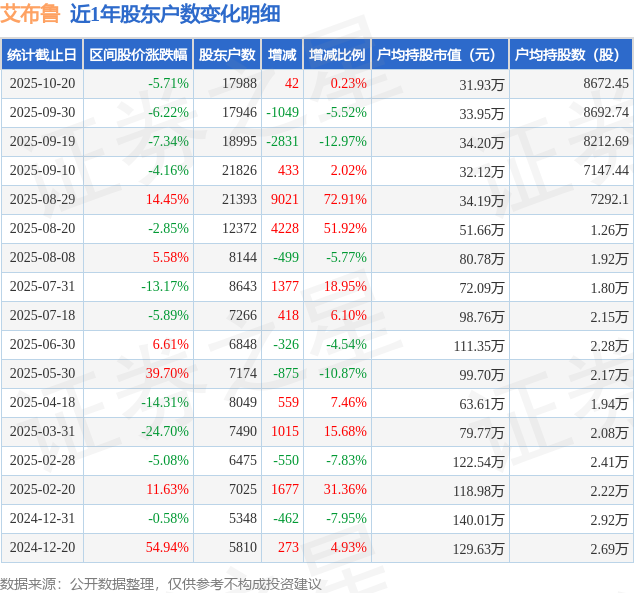Image resolution: width=634 pixels, height=593 pixels.
Task: Click the price change value -13.17%
Action: point(165,286)
